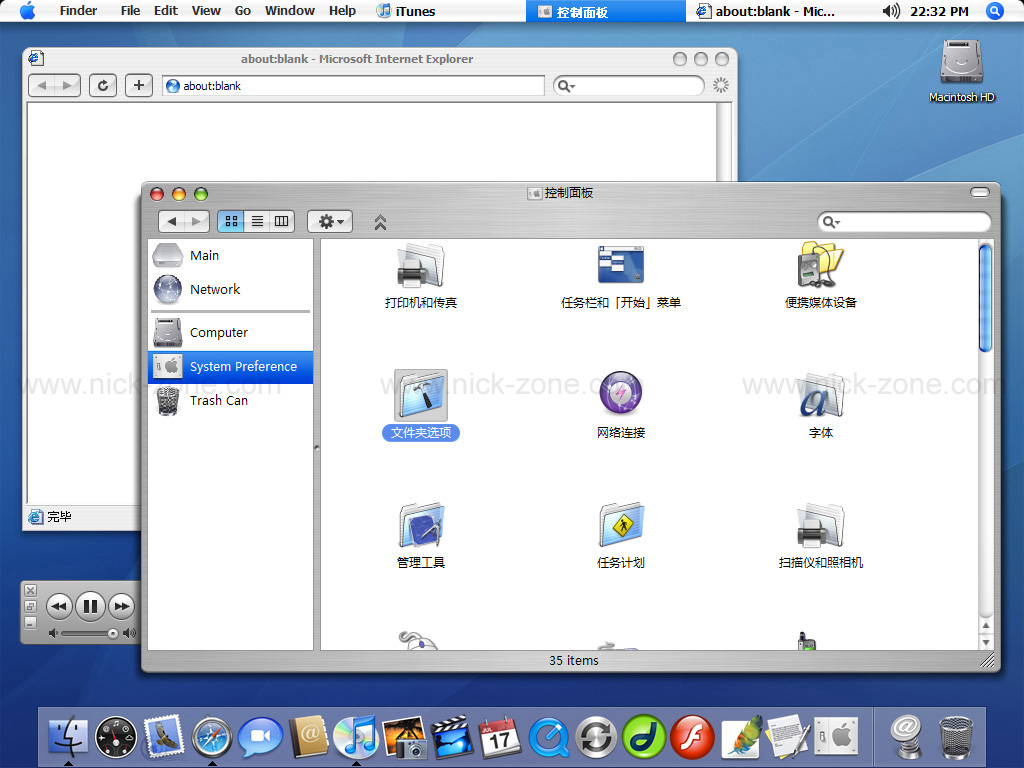This screenshot has width=1024, height=768.
Task: Skip to next track in mini player
Action: click(121, 606)
